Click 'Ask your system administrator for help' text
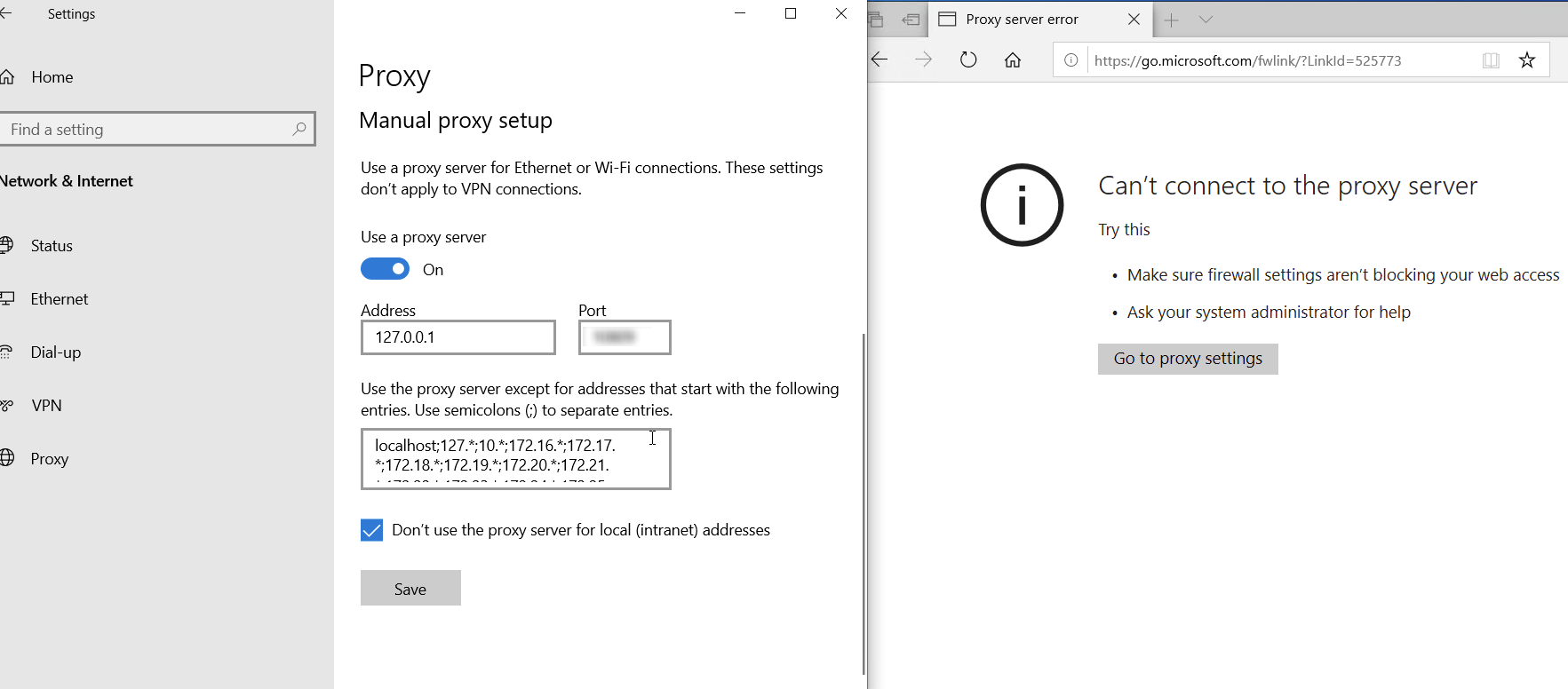 click(x=1269, y=313)
